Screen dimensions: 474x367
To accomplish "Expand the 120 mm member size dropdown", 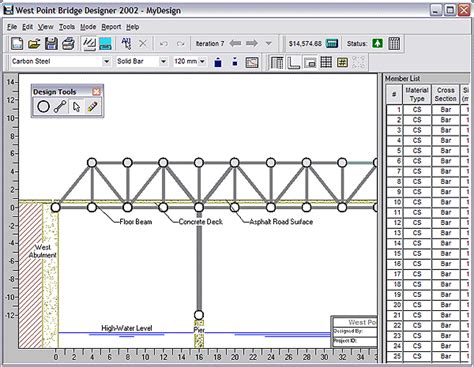I will (202, 62).
